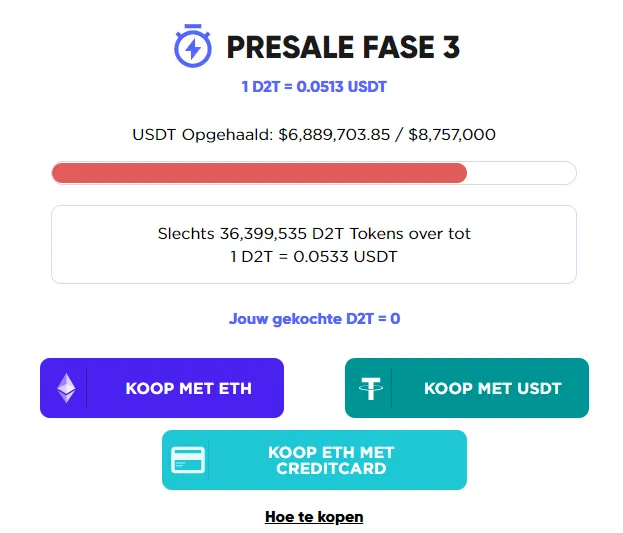The height and width of the screenshot is (533, 623).
Task: Click the credit card icon
Action: pos(188,460)
